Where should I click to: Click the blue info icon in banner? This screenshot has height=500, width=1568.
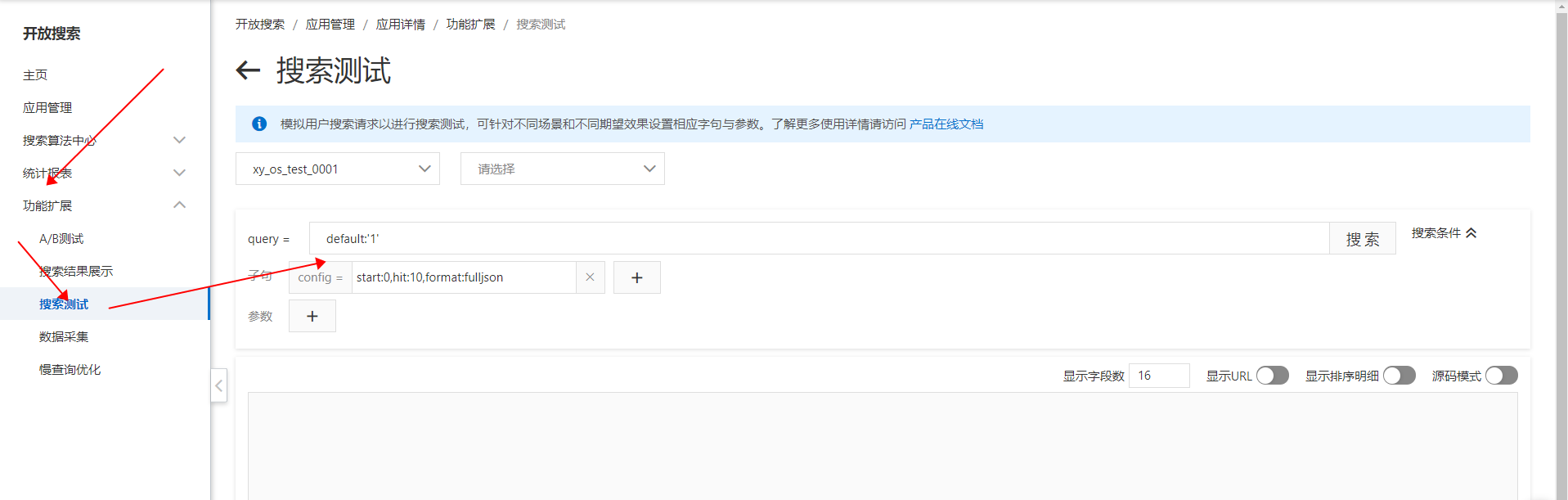click(x=259, y=124)
